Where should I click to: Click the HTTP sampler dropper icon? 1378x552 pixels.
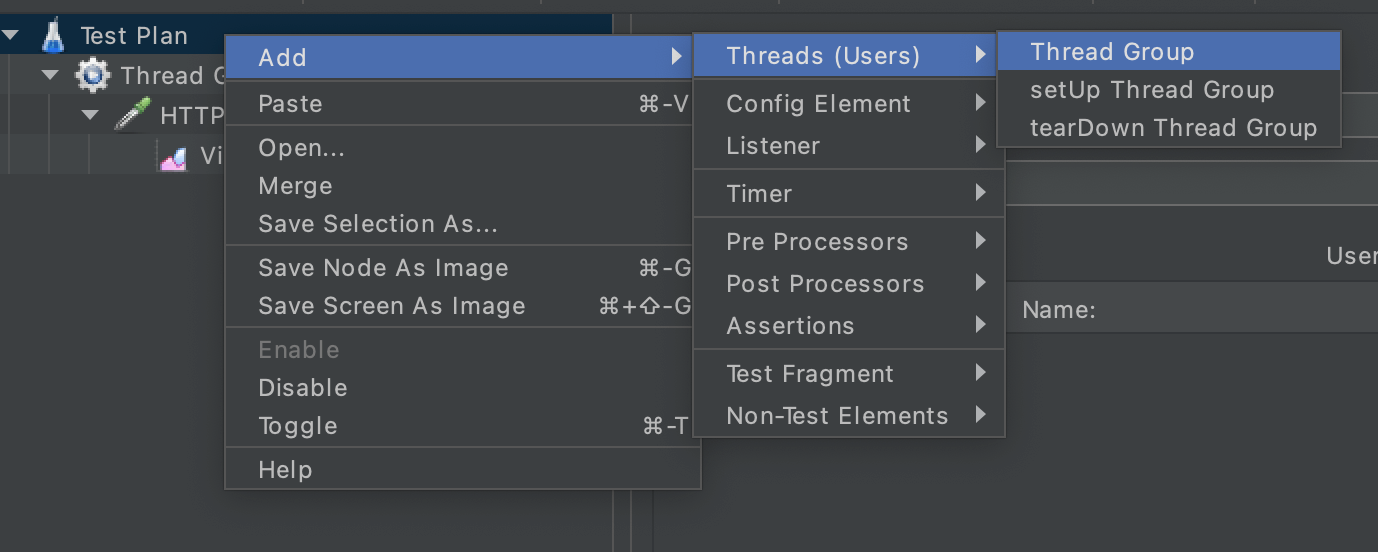132,115
